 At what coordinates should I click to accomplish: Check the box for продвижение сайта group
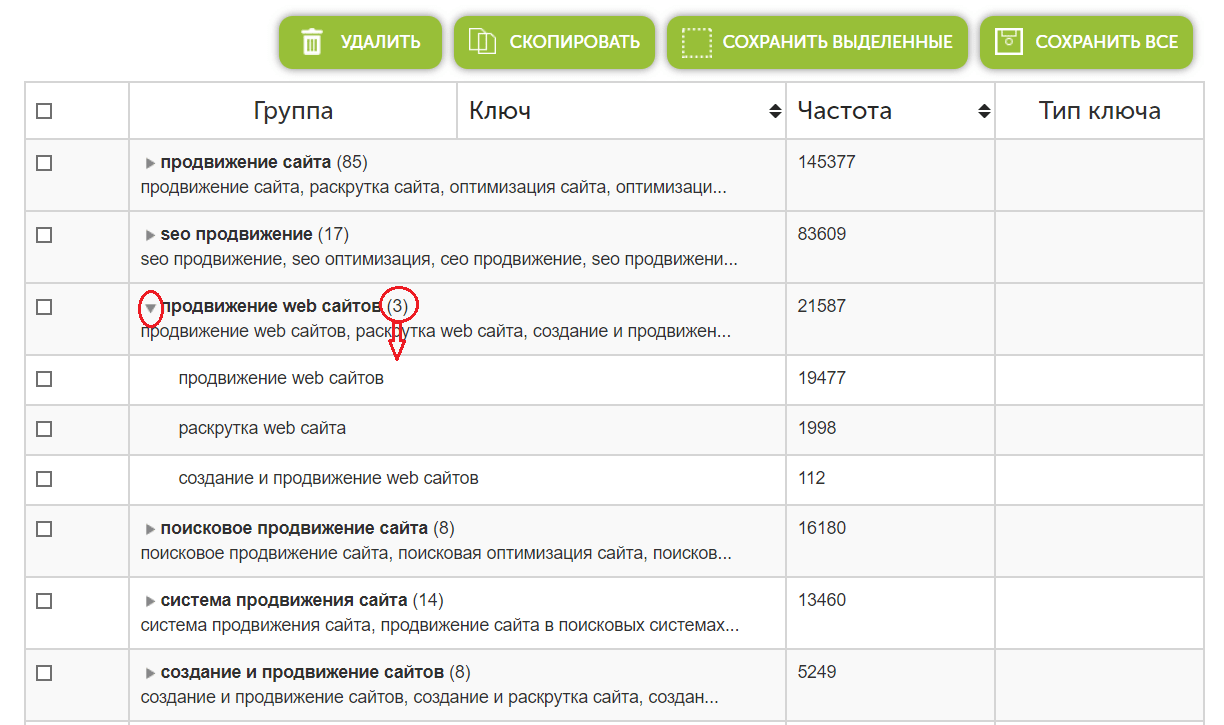pos(44,163)
